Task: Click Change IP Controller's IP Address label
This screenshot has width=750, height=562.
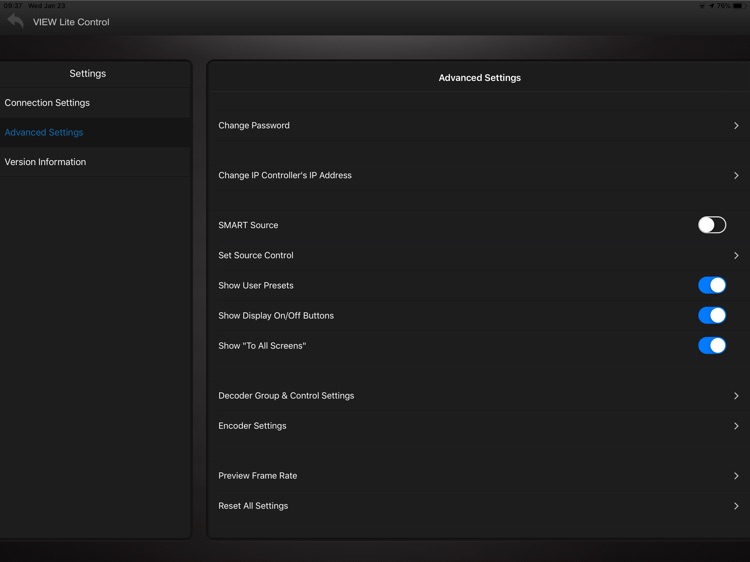Action: coord(285,176)
